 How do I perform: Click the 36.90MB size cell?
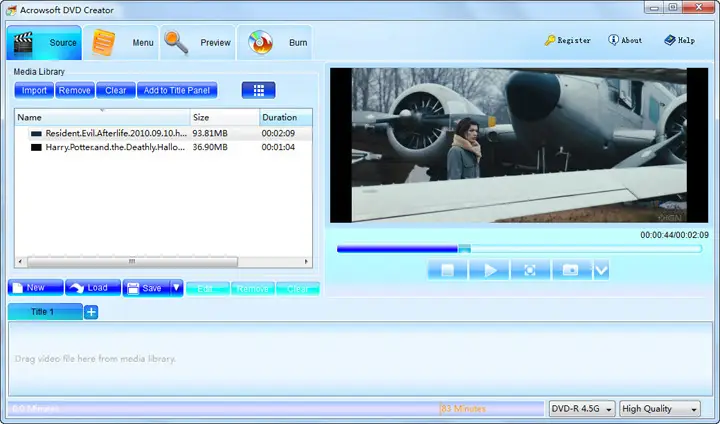(210, 147)
